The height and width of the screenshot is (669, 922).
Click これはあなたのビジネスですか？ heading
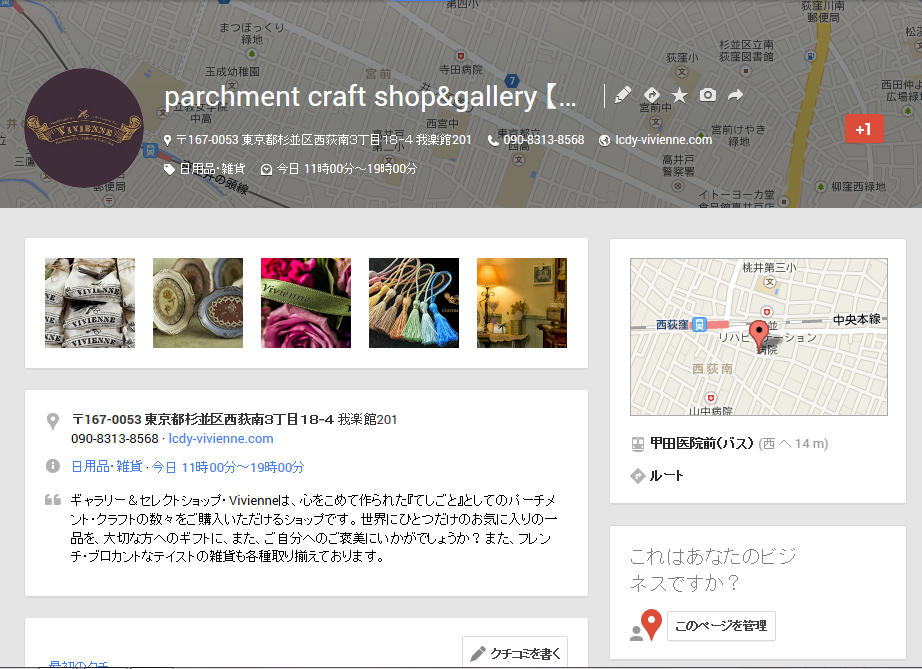point(713,569)
